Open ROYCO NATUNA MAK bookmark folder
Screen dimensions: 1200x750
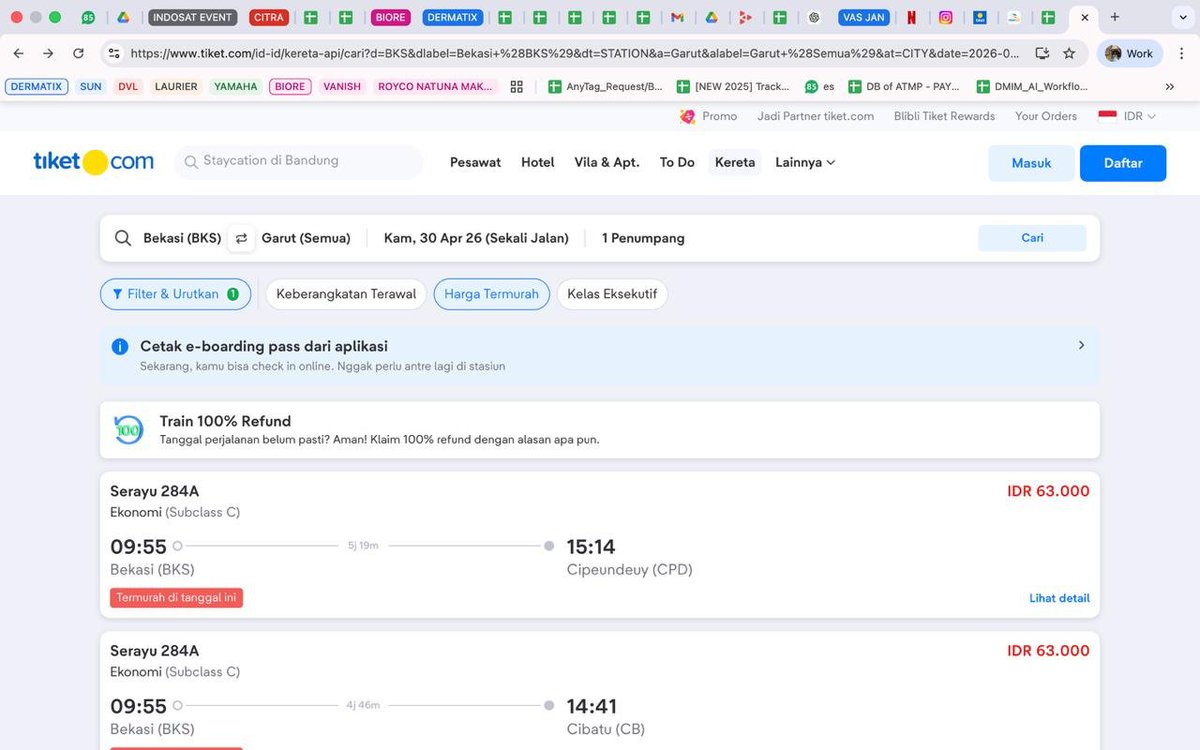point(435,87)
